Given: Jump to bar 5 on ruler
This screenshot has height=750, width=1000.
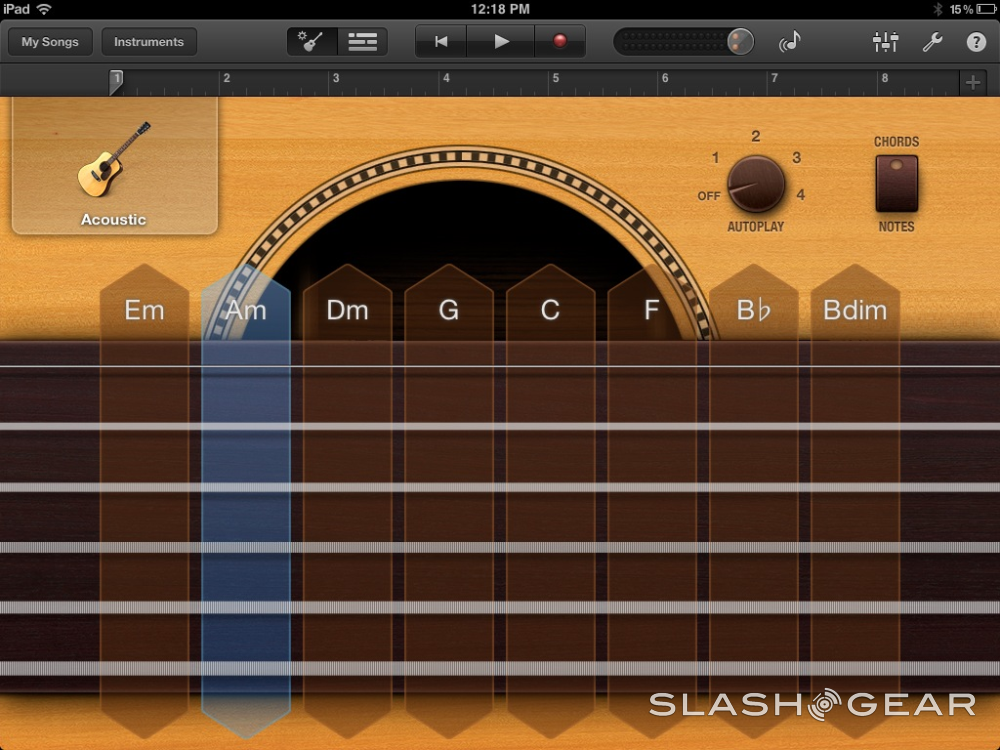Looking at the screenshot, I should click(x=555, y=78).
